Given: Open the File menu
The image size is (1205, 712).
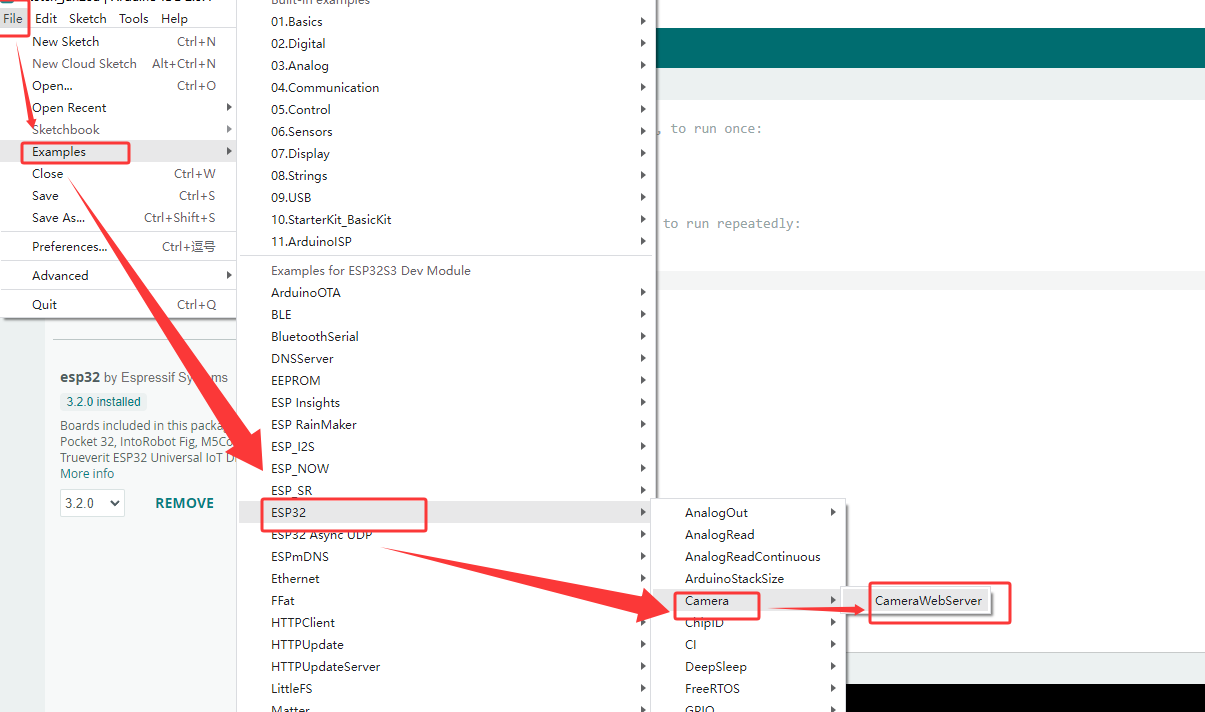Looking at the screenshot, I should [x=13, y=19].
